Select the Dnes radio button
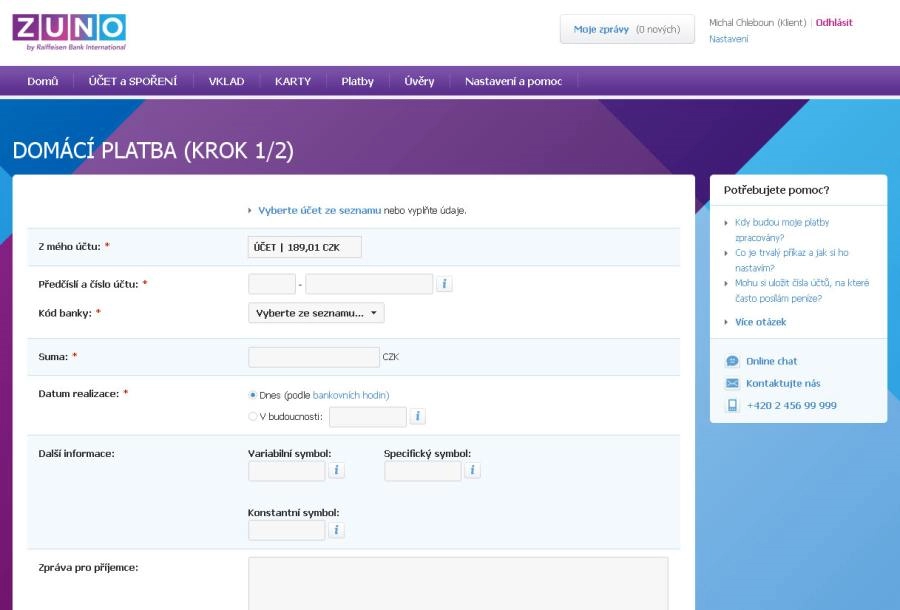 [253, 395]
